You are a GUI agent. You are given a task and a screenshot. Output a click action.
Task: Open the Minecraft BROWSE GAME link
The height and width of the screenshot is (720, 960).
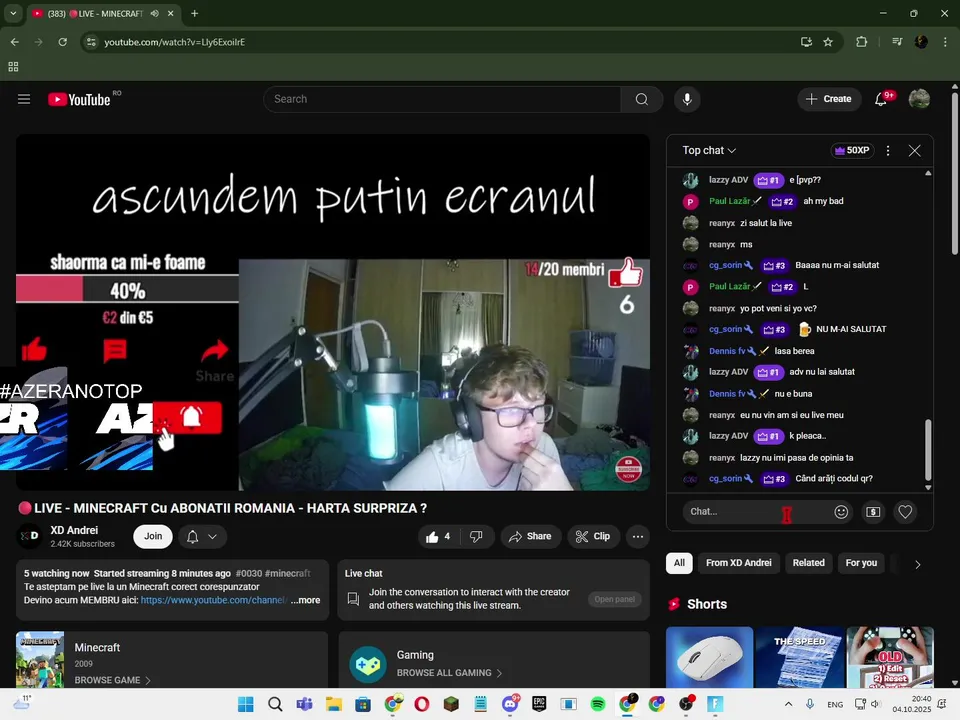(x=113, y=680)
